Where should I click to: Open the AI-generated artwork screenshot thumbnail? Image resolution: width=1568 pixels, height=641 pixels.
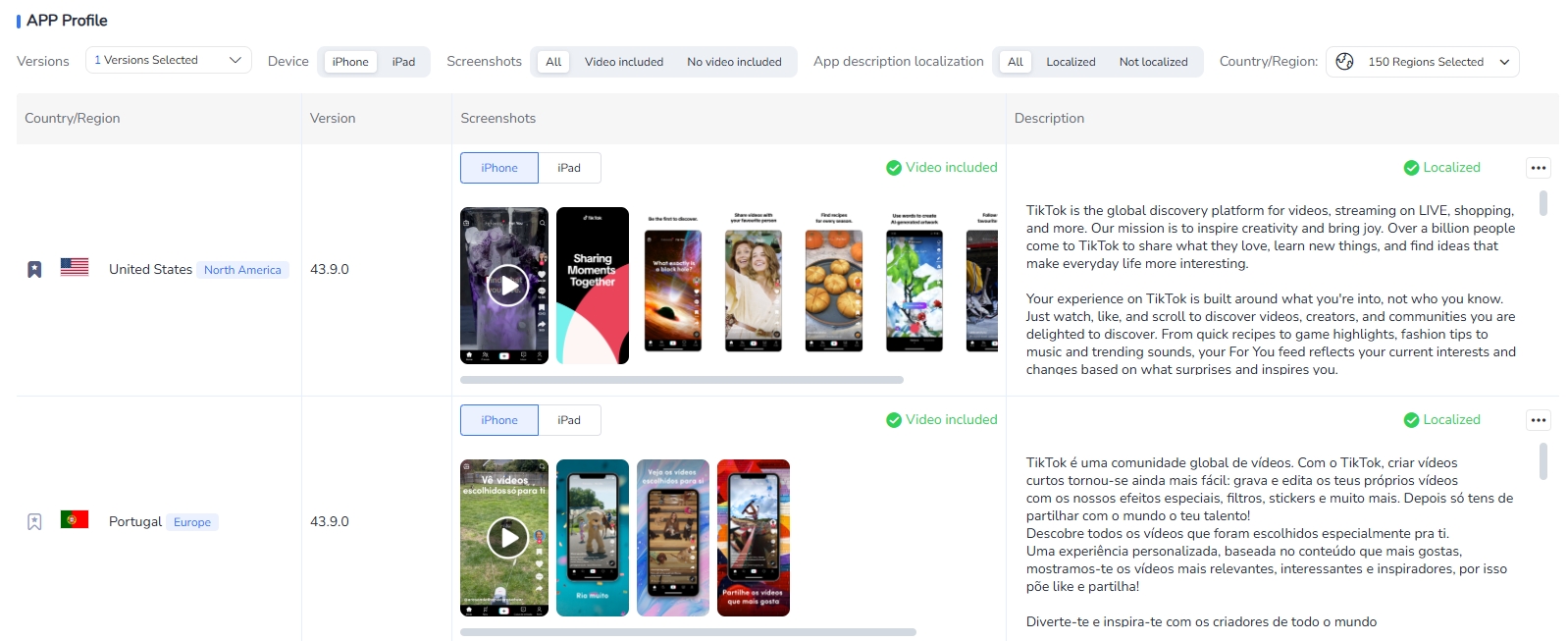click(x=915, y=286)
